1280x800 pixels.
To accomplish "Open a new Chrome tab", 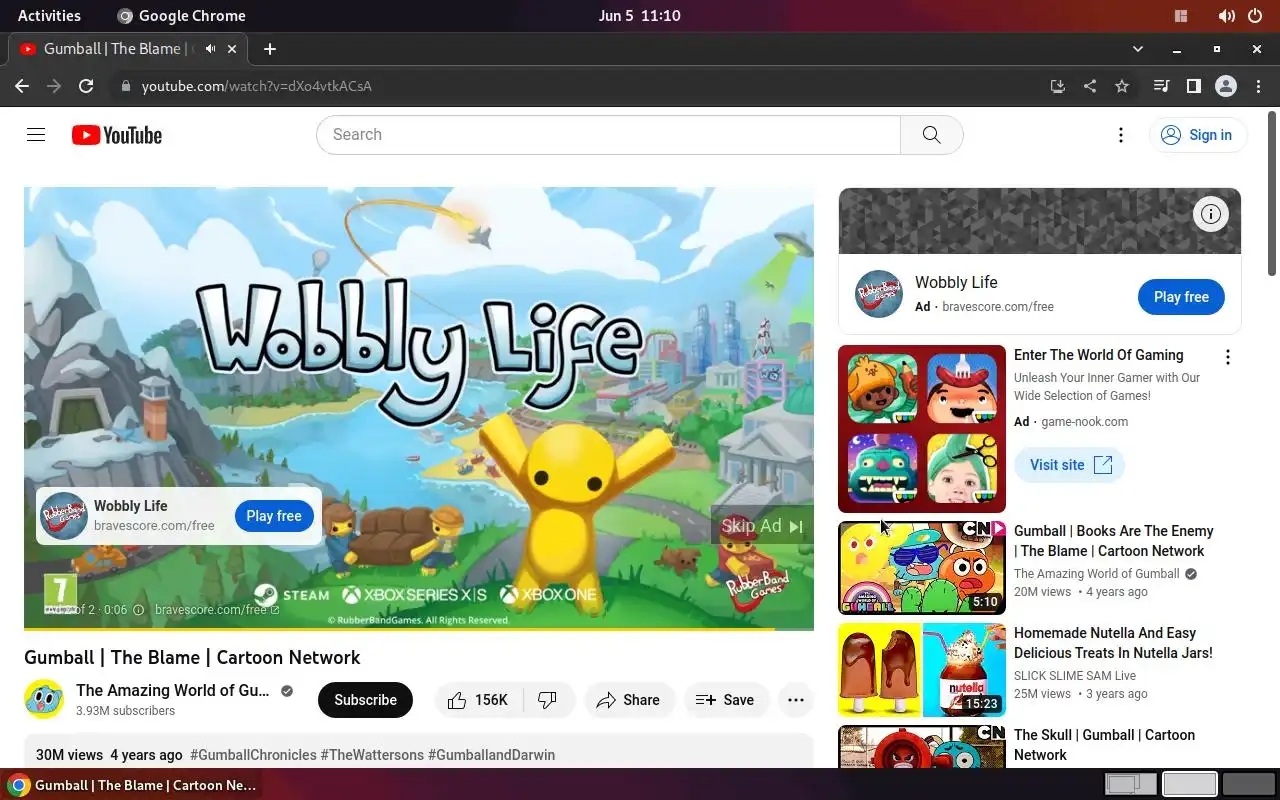I will click(270, 48).
